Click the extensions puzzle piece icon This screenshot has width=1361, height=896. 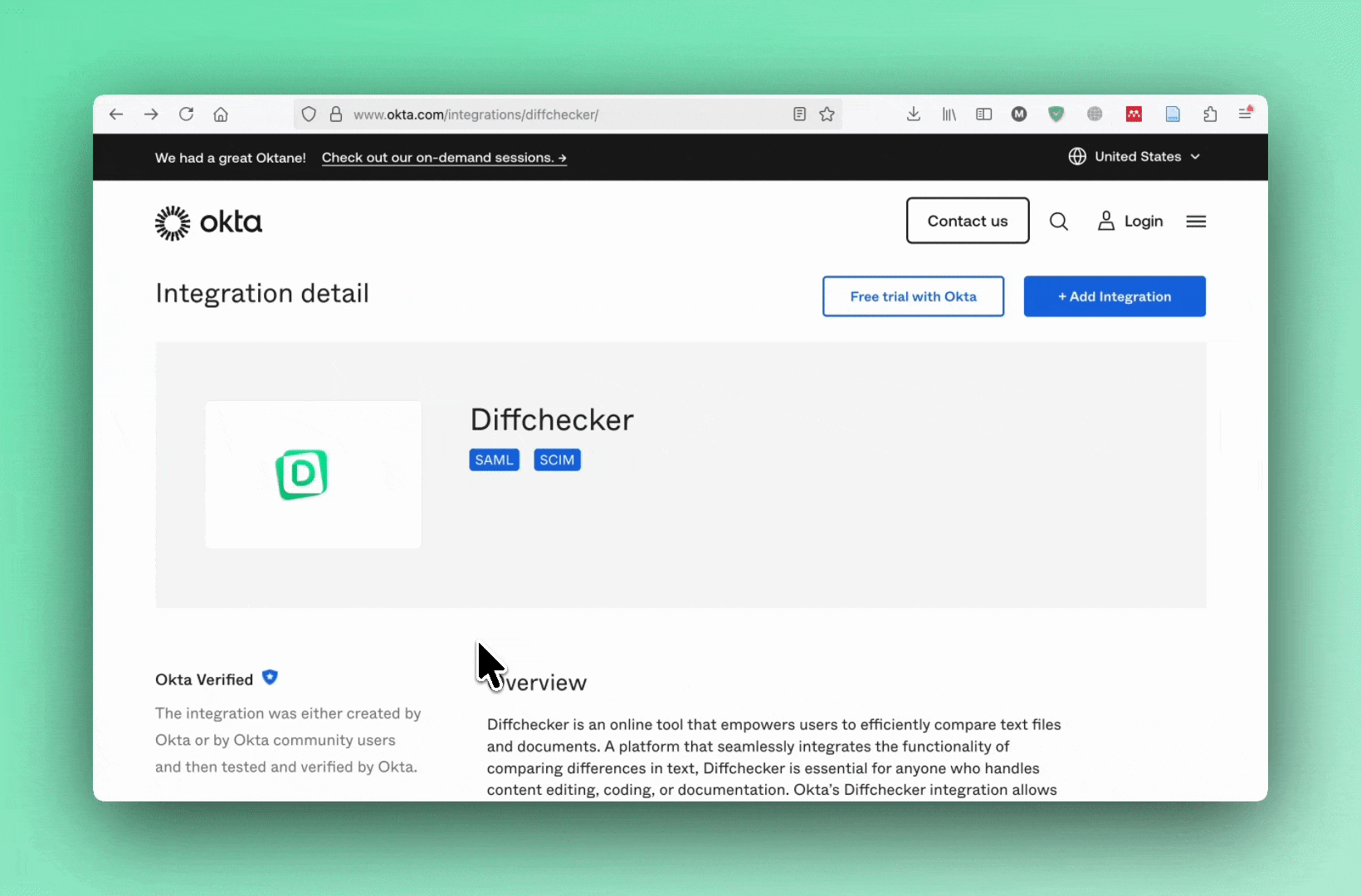[x=1209, y=114]
